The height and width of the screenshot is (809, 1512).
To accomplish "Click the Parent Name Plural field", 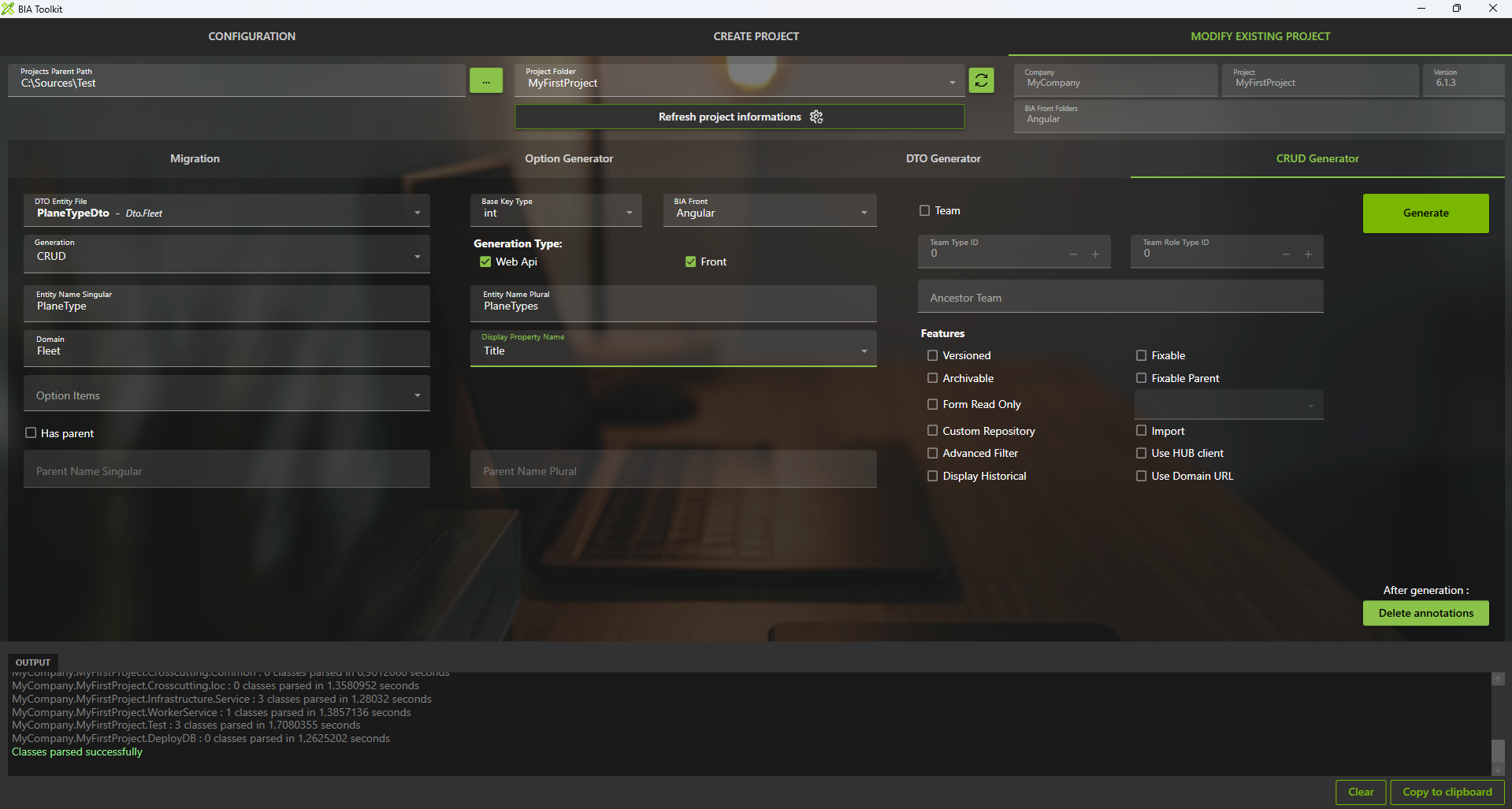I will (x=674, y=469).
